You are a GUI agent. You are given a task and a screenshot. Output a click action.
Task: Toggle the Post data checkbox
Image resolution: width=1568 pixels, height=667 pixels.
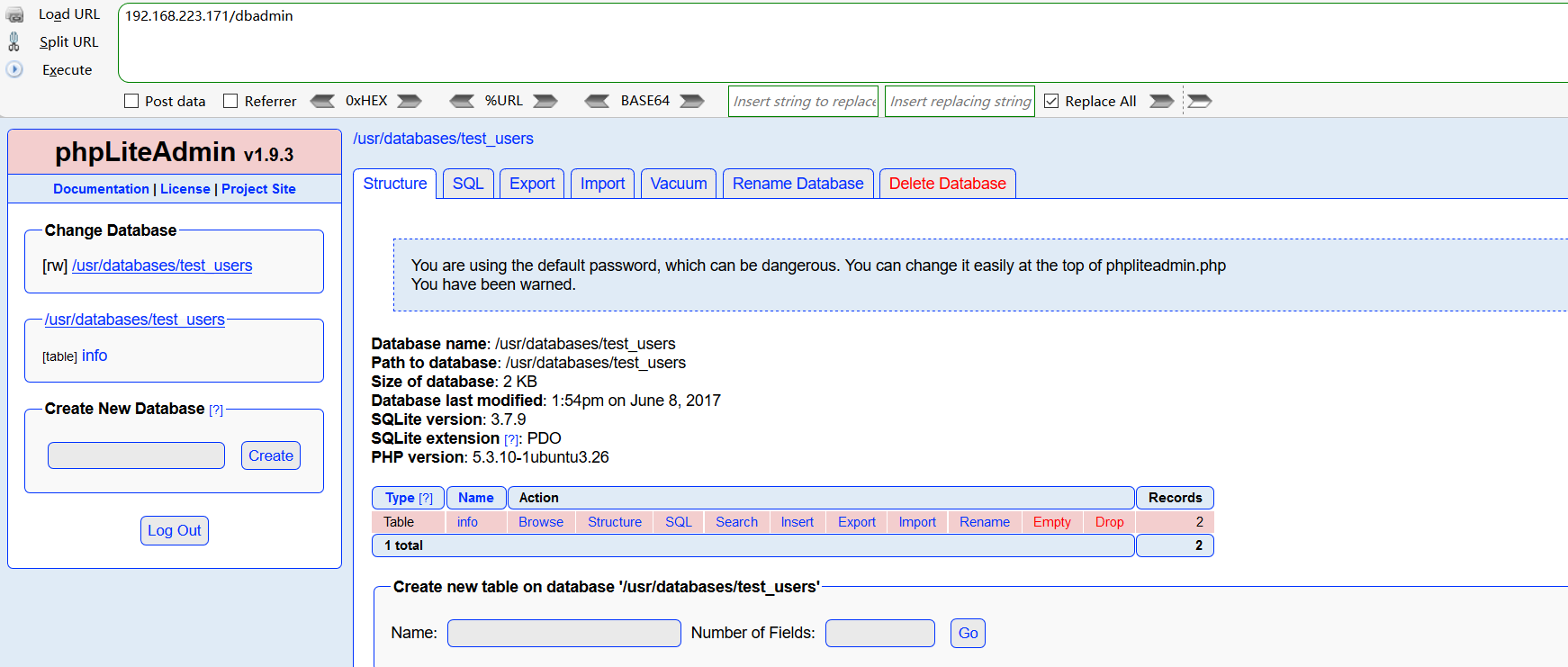(x=131, y=101)
